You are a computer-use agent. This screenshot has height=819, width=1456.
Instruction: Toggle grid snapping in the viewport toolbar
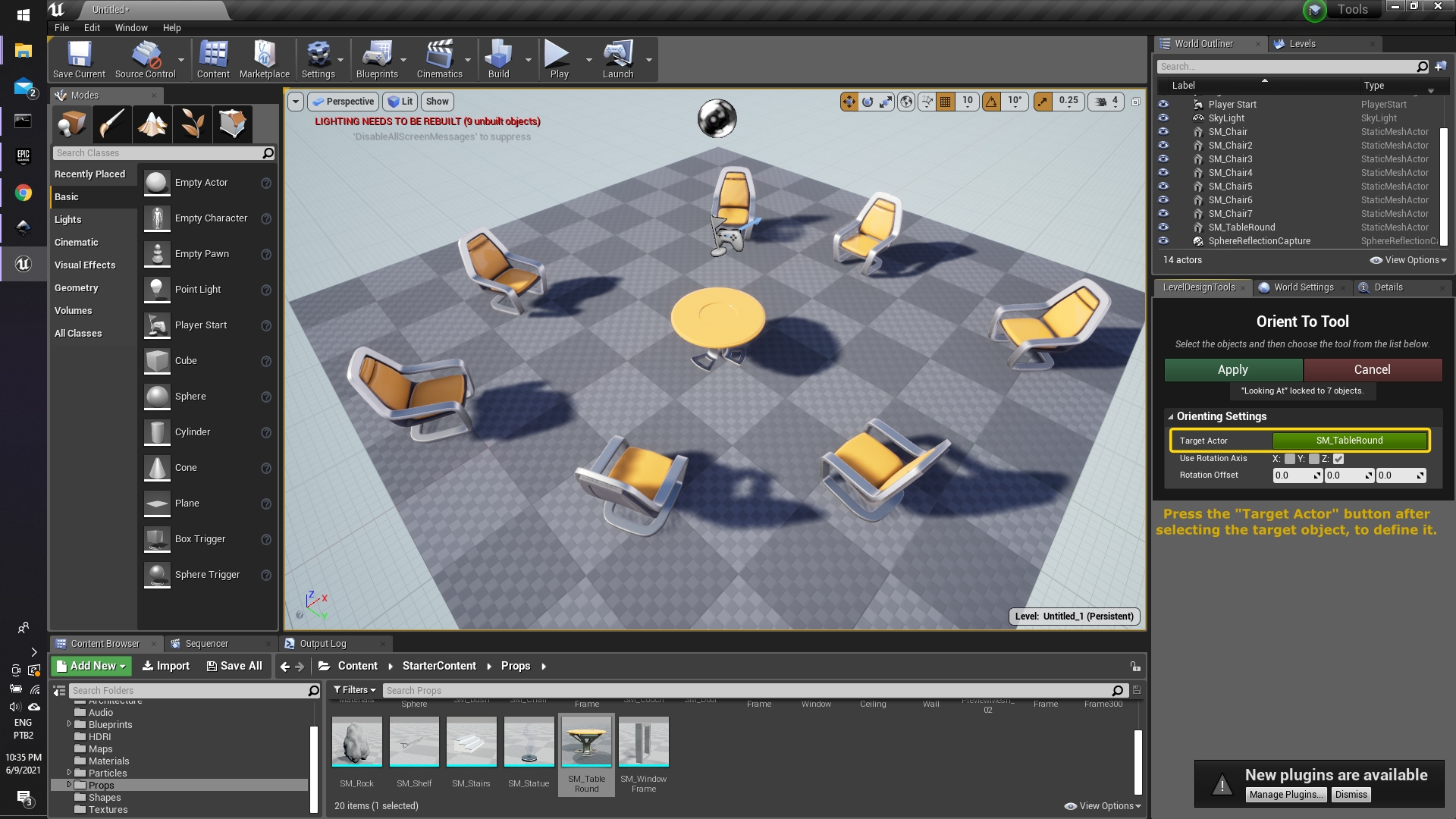click(946, 101)
